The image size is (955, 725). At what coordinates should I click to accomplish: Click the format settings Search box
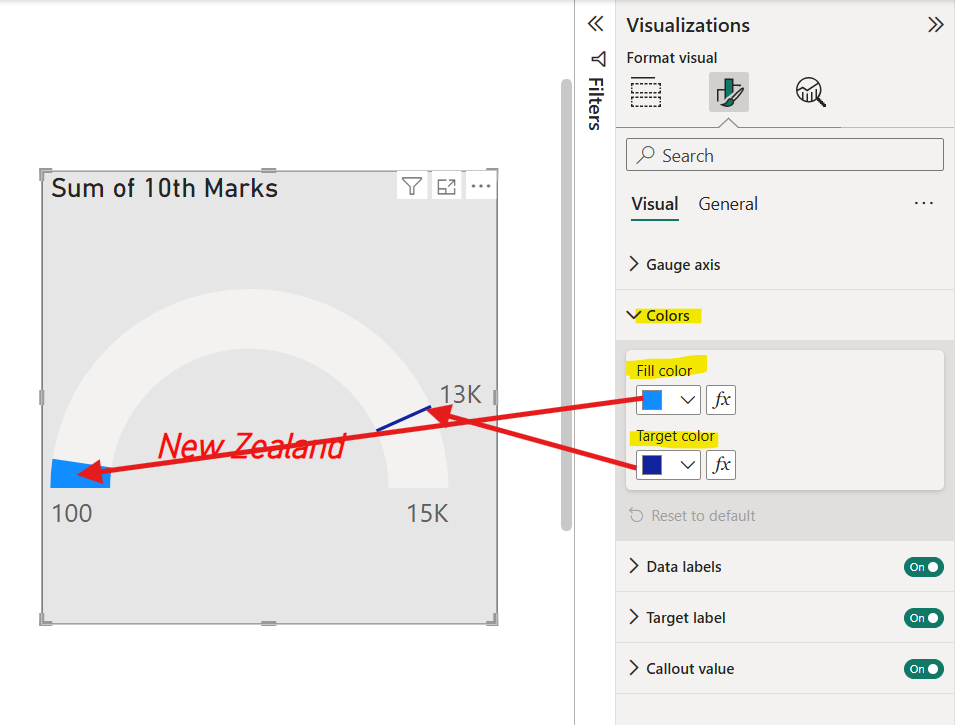click(x=784, y=154)
